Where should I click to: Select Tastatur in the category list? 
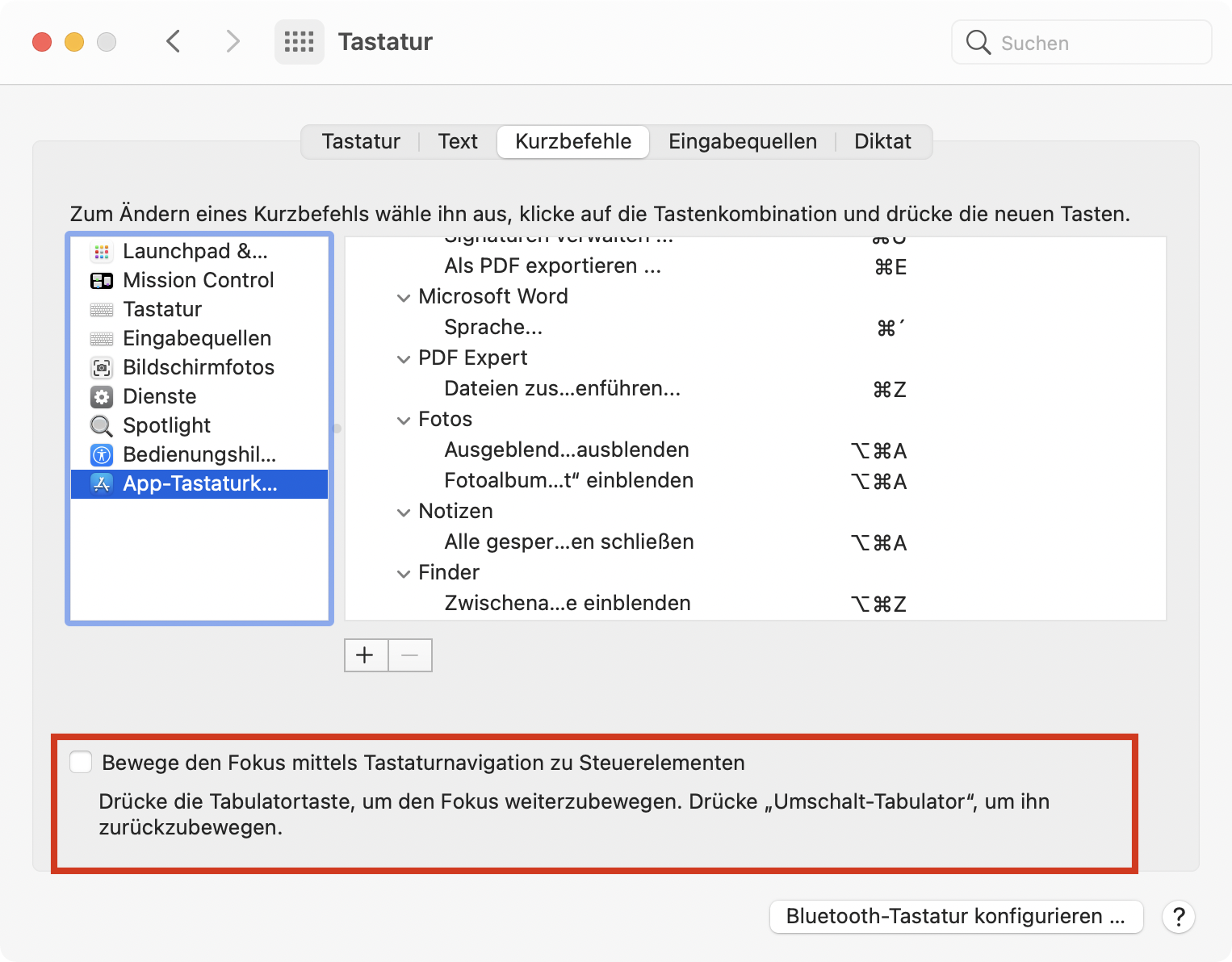[x=199, y=310]
